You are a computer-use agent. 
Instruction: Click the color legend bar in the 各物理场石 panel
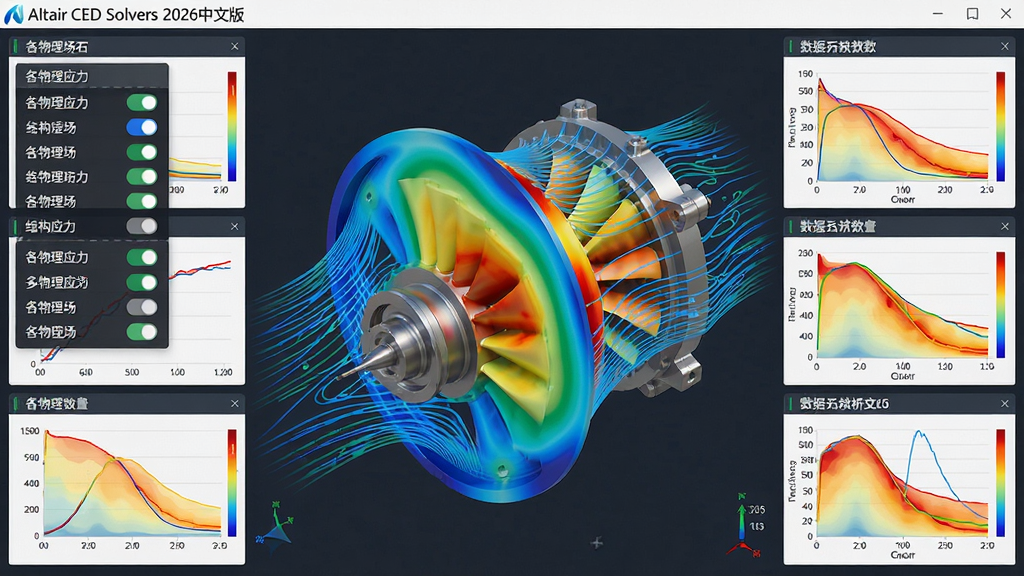click(x=232, y=126)
